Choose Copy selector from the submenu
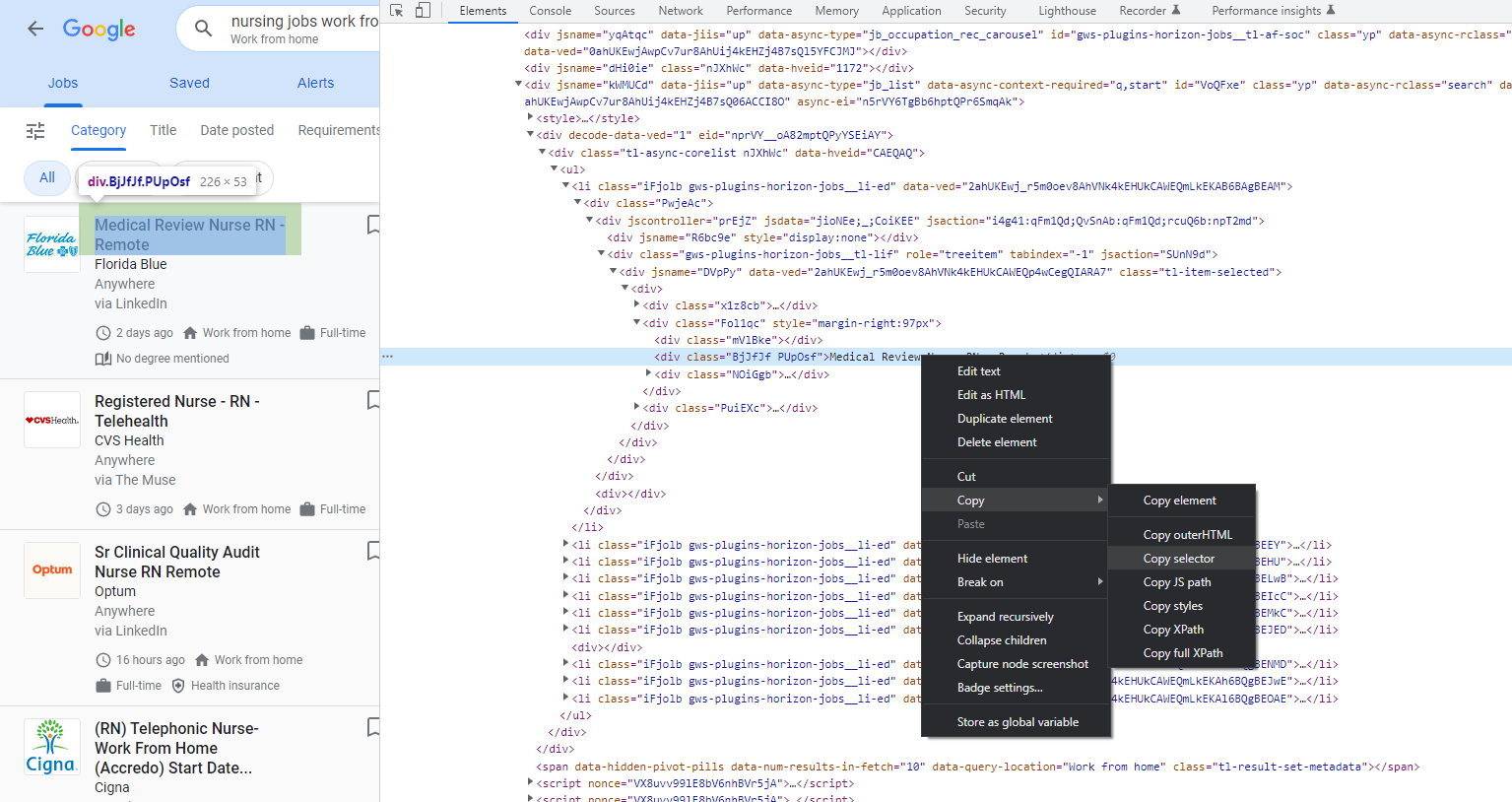The image size is (1512, 802). 1182,559
